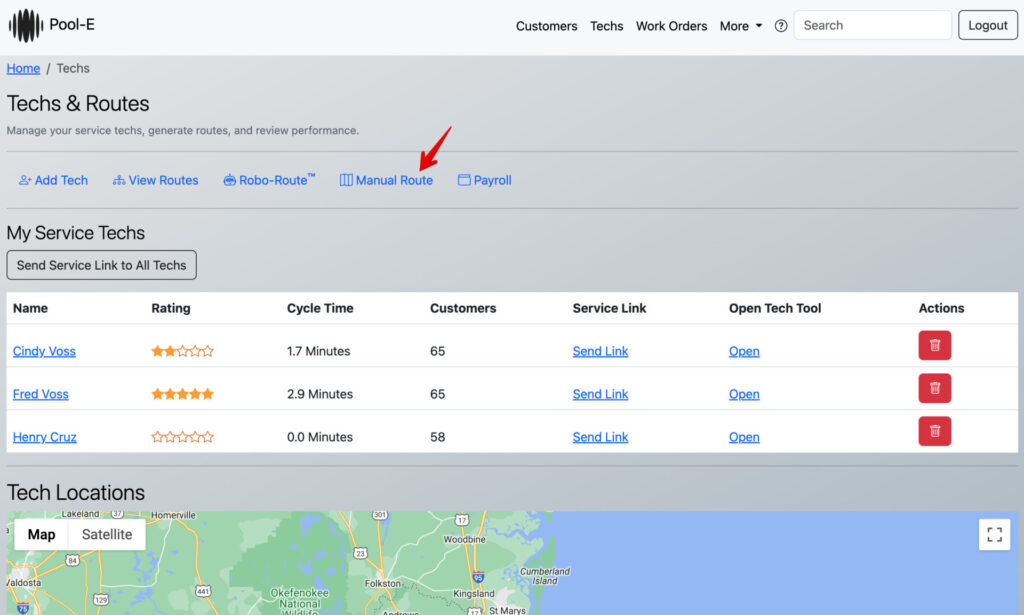Open View Routes link
Image resolution: width=1024 pixels, height=615 pixels.
click(x=155, y=180)
